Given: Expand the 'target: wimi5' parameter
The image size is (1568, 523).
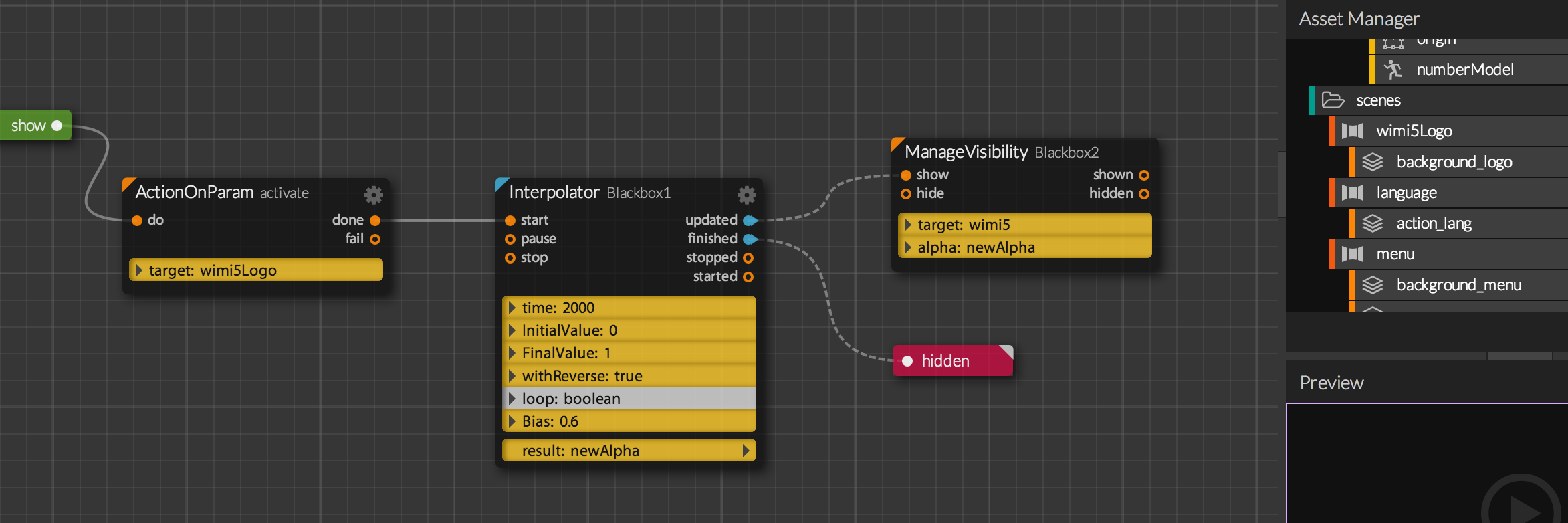Looking at the screenshot, I should click(x=908, y=225).
